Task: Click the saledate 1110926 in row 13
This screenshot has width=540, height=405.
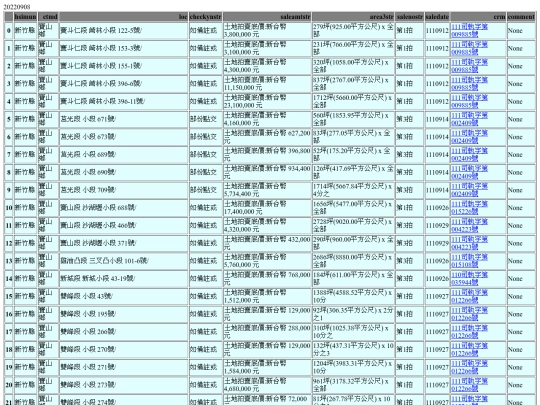Action: 437,261
